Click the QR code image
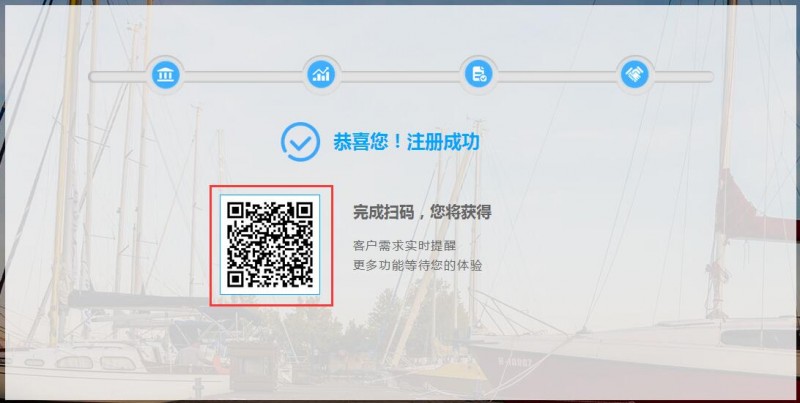This screenshot has width=800, height=403. click(270, 245)
